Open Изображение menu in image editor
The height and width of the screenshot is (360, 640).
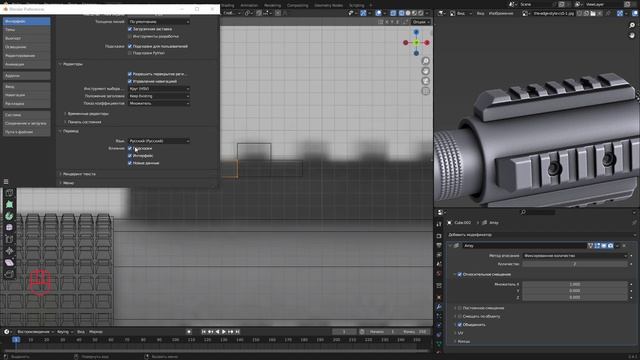[x=501, y=13]
